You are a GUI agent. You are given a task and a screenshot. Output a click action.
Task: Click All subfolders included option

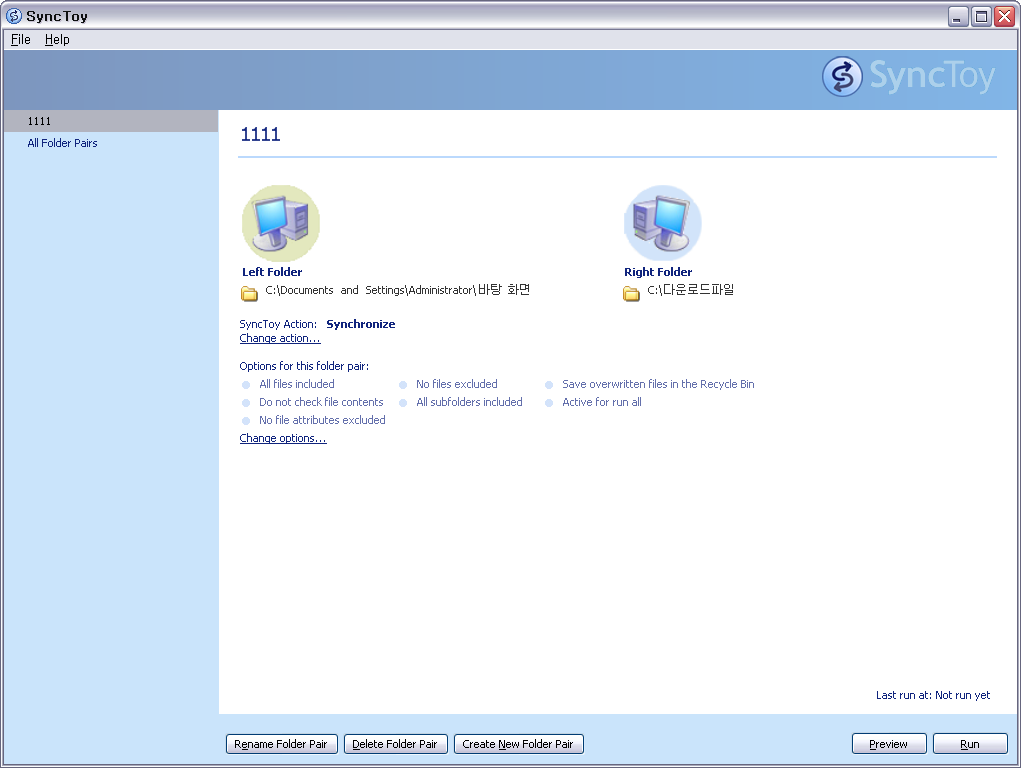[x=469, y=403]
